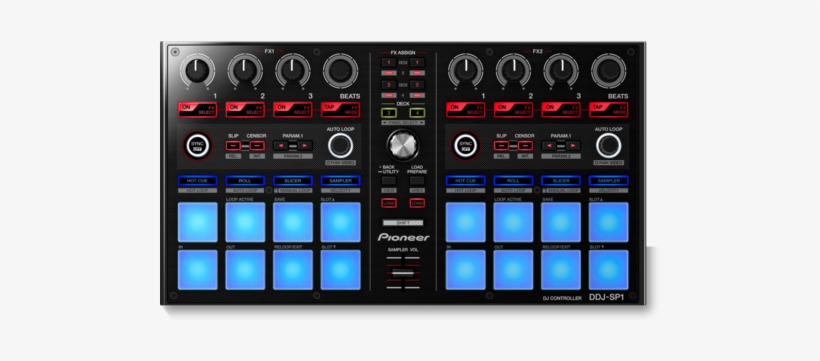Screen dimensions: 820x361
Task: Hit left deck IN pad
Action: coord(198,270)
